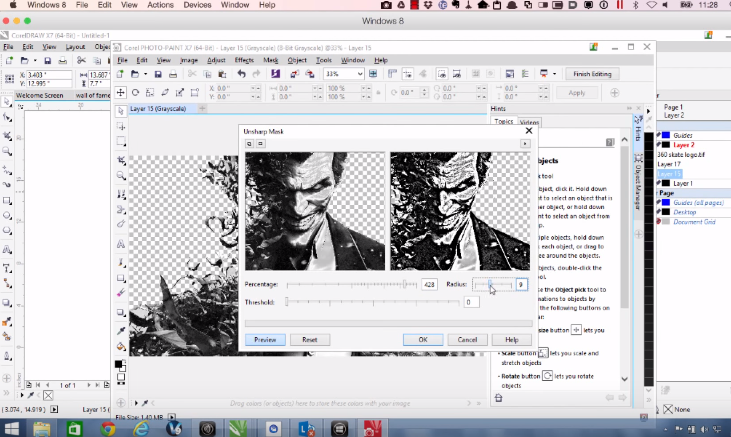The image size is (731, 437).
Task: Open the zoom level 33% dropdown
Action: click(359, 74)
